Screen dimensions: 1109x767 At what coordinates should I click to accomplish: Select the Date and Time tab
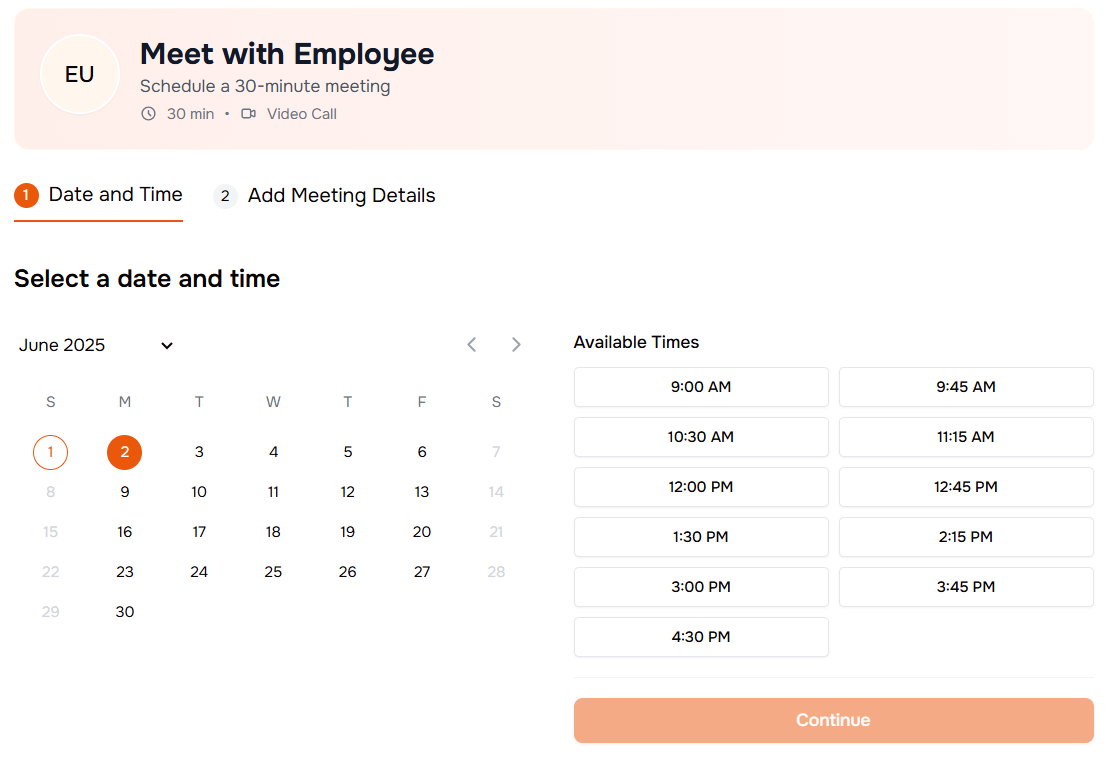tap(114, 195)
